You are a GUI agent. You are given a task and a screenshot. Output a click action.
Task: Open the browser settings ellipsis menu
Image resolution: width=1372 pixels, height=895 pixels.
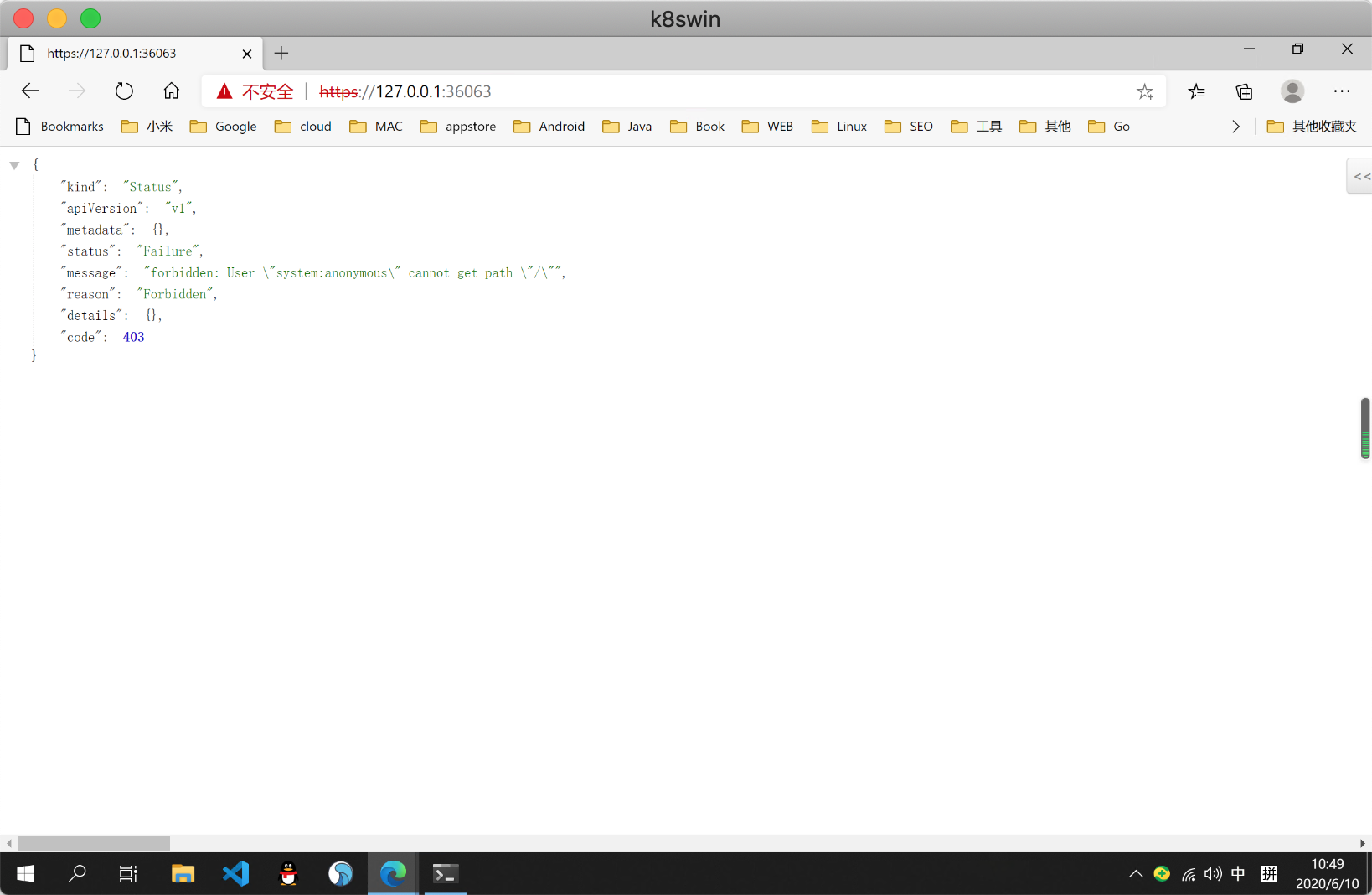tap(1342, 91)
